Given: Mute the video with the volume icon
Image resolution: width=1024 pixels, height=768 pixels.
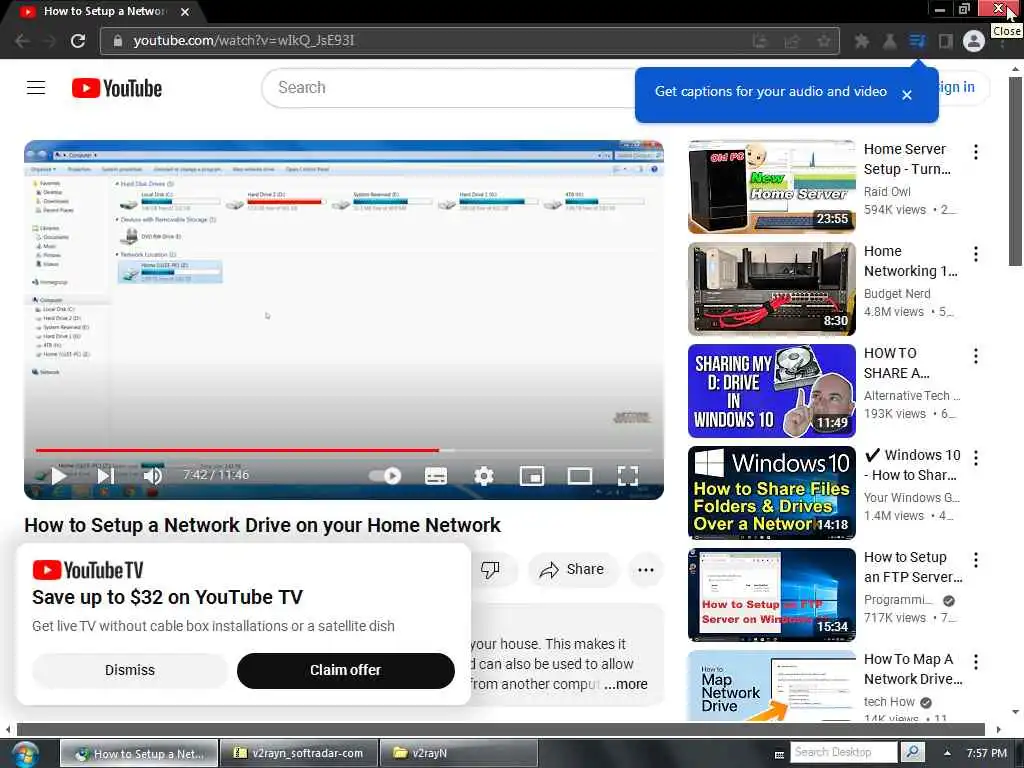Looking at the screenshot, I should (x=152, y=475).
